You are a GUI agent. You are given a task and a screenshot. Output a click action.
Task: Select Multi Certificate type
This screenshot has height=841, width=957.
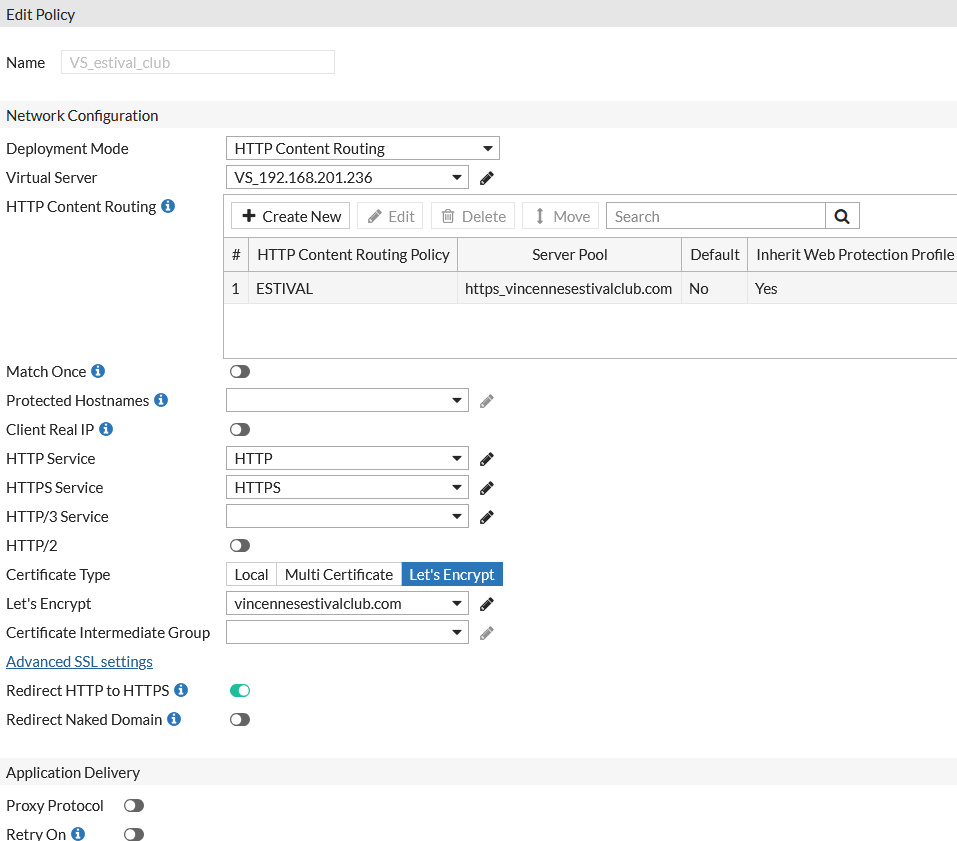pyautogui.click(x=339, y=574)
